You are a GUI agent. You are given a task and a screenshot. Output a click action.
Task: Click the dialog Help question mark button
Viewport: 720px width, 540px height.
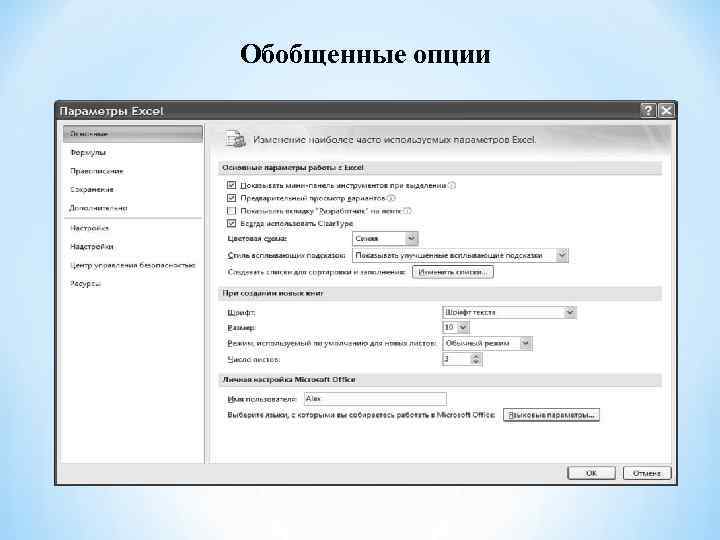[648, 111]
